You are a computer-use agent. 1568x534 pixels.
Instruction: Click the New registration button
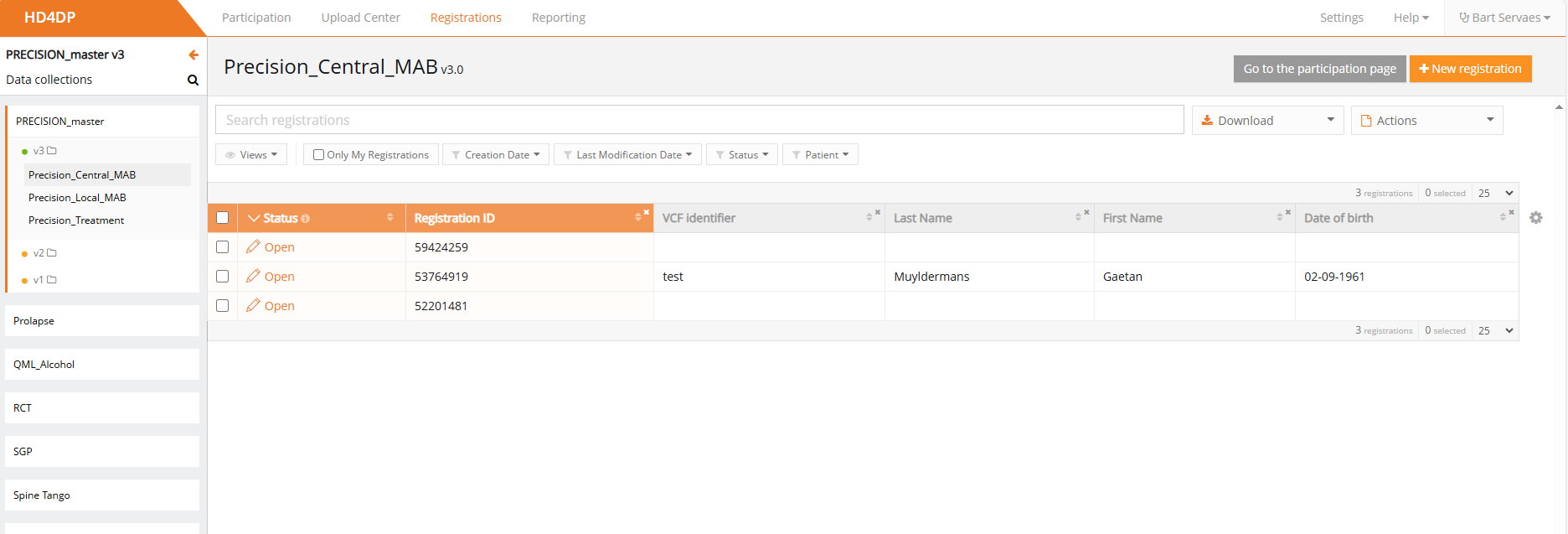(x=1470, y=69)
